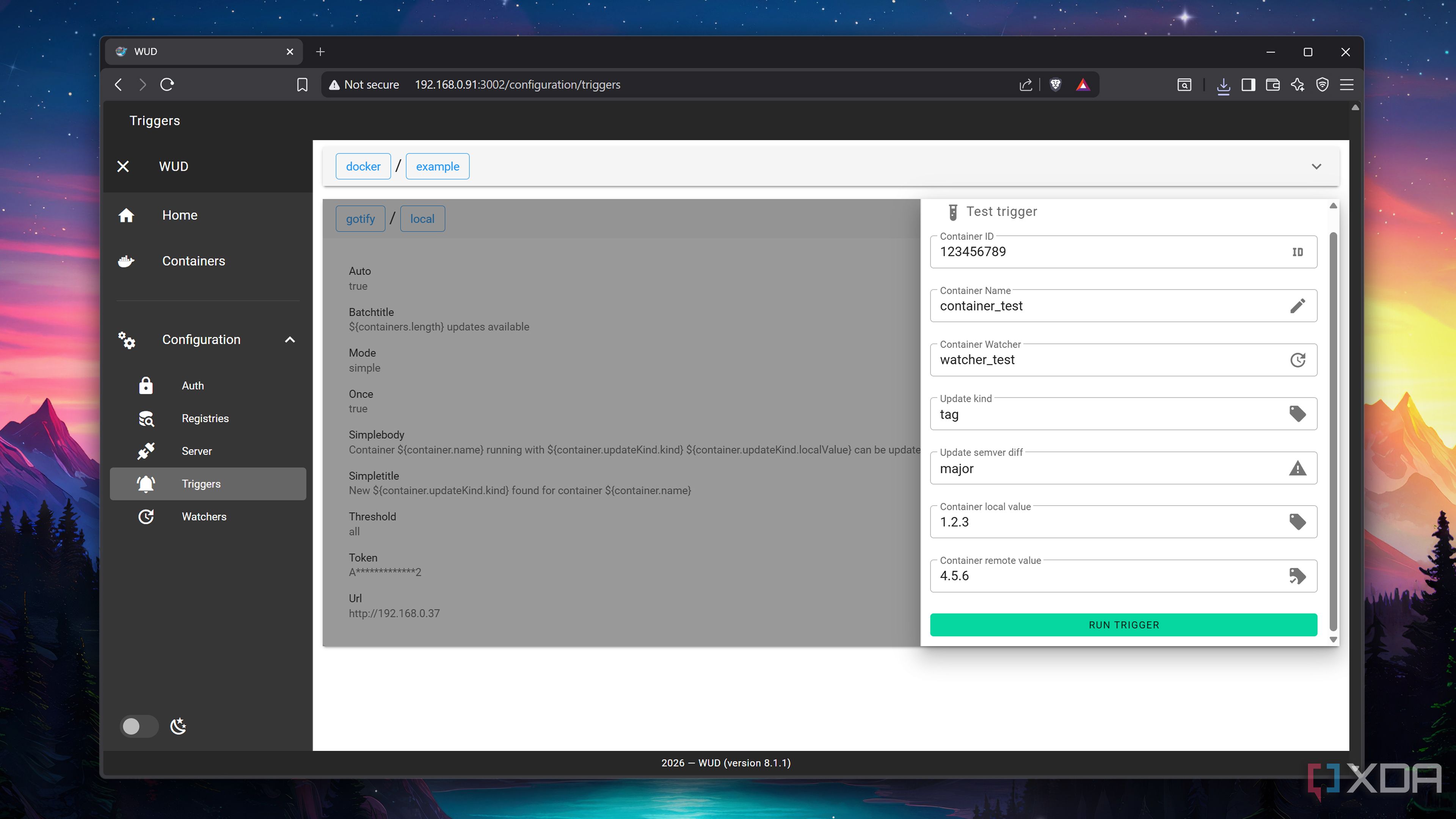The height and width of the screenshot is (819, 1456).
Task: Close the sidebar with X icon
Action: [122, 166]
